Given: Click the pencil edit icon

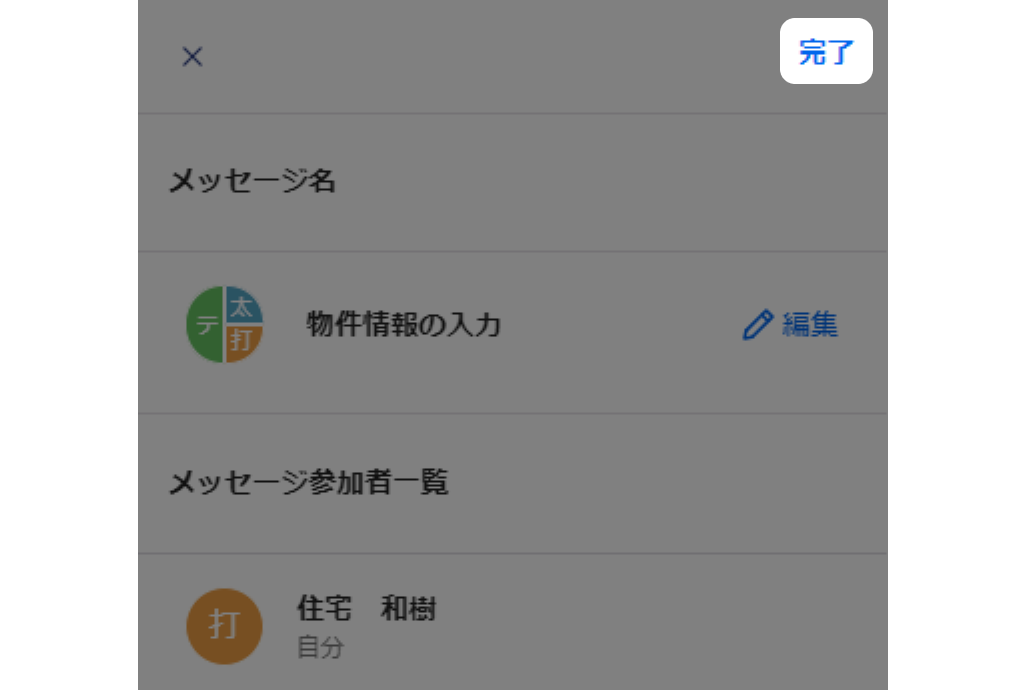Looking at the screenshot, I should pos(758,325).
